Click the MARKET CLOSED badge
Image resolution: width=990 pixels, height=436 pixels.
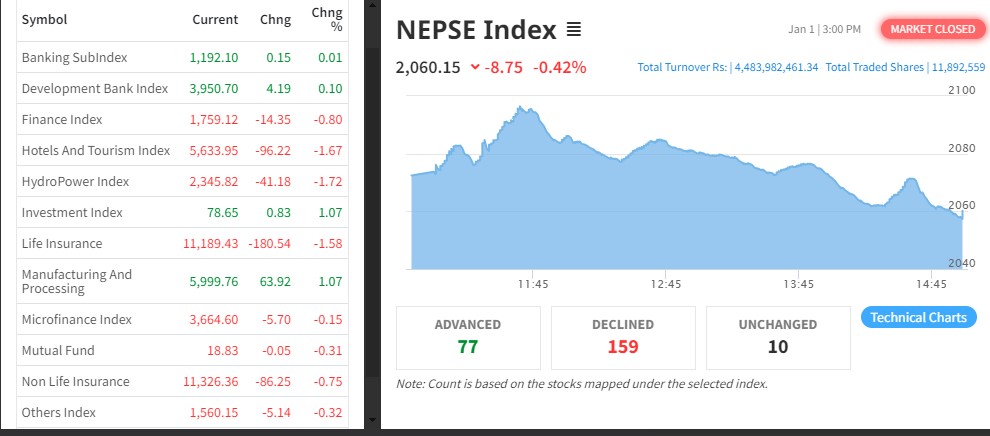931,29
